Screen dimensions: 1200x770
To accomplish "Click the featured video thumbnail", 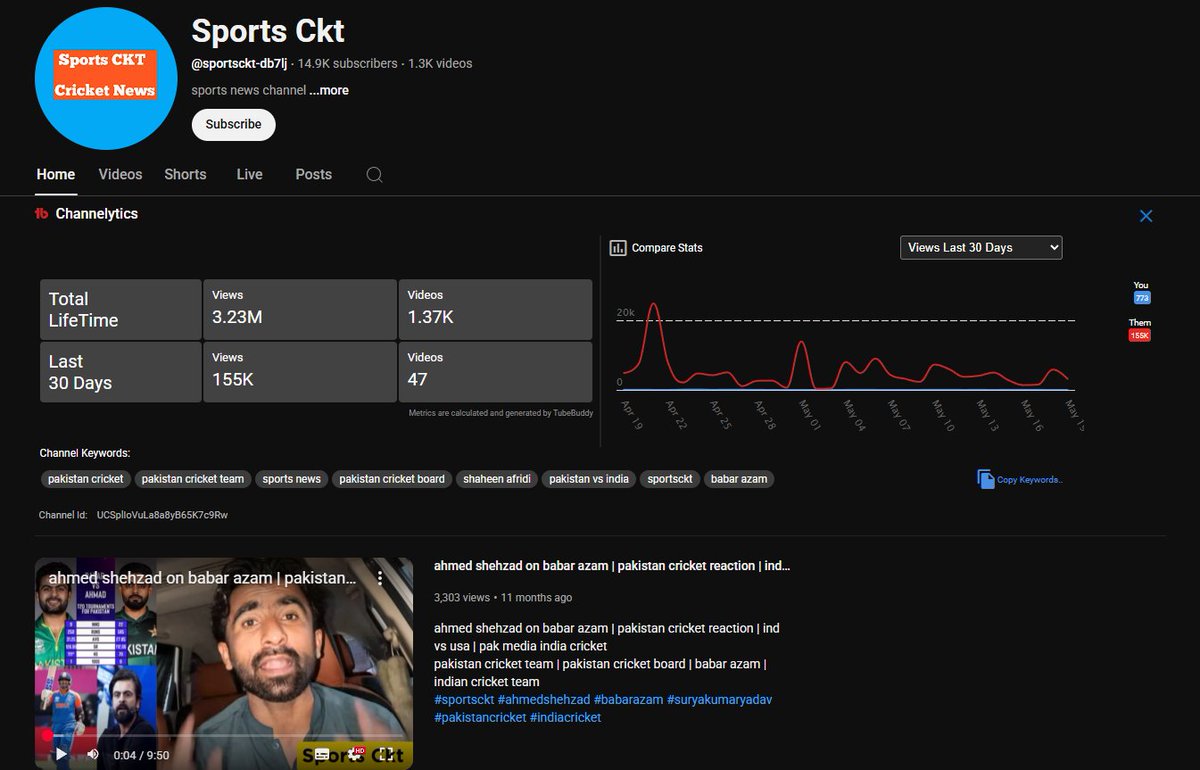I will (224, 663).
